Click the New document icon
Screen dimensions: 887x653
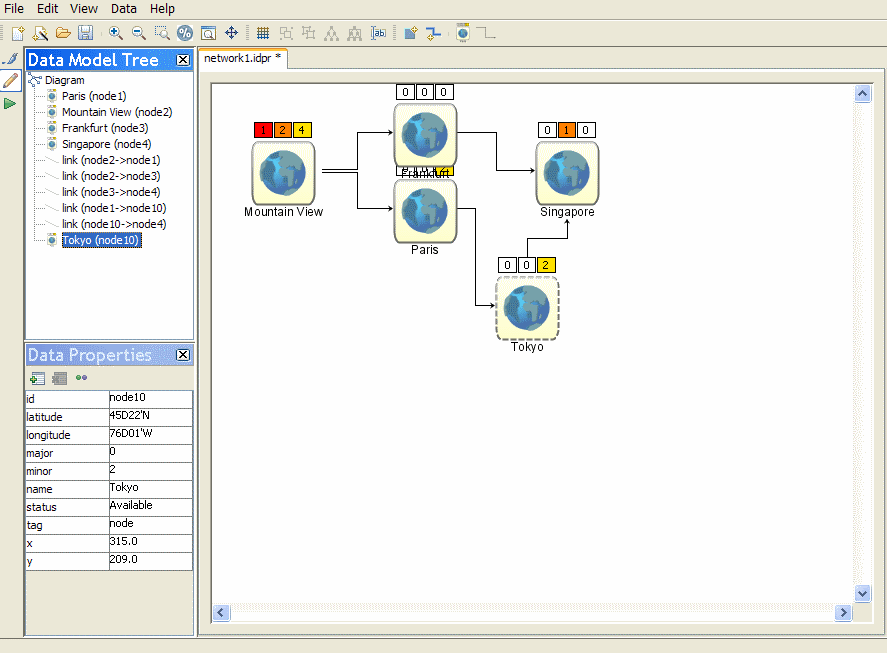[x=17, y=33]
